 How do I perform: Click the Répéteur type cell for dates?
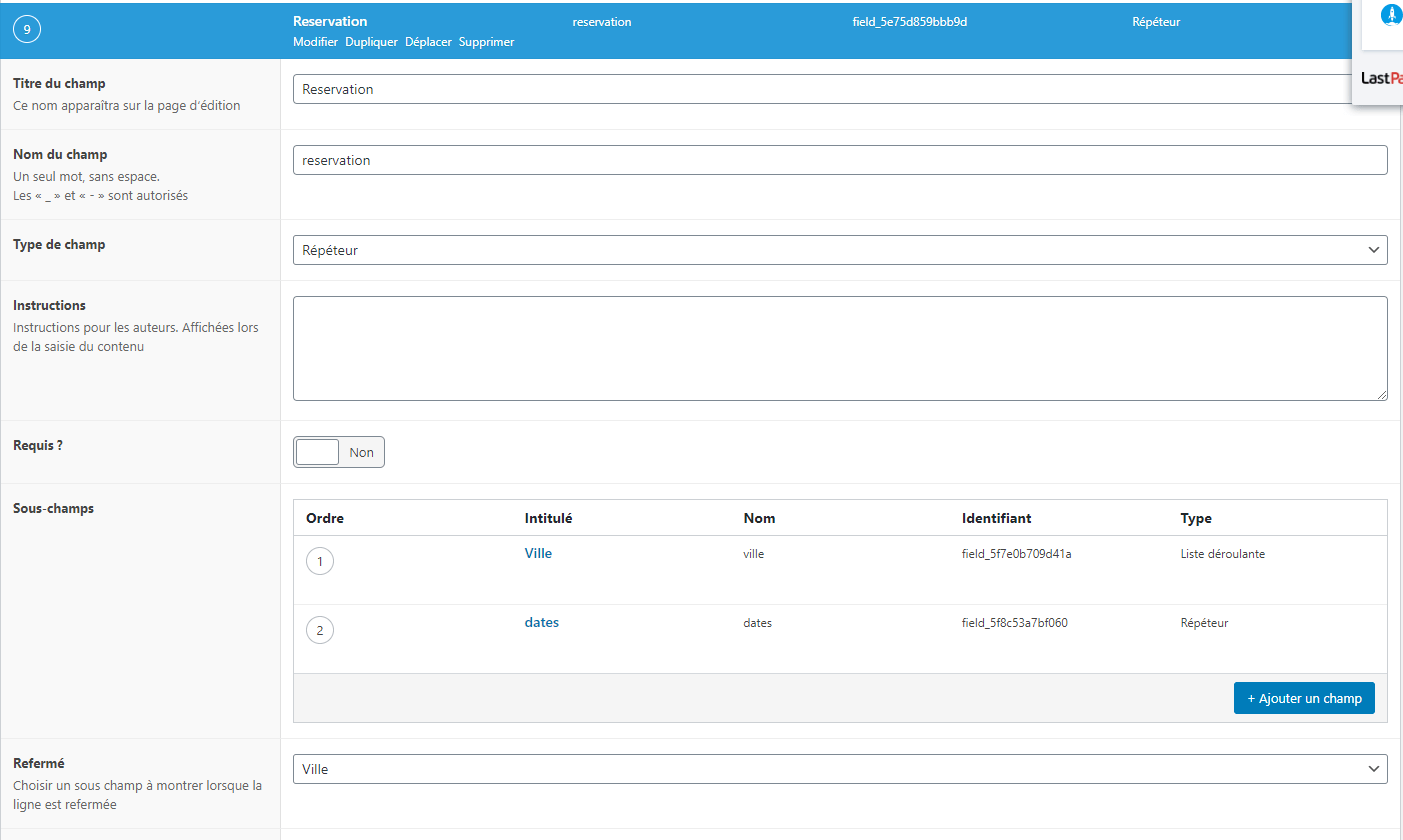click(x=1204, y=623)
